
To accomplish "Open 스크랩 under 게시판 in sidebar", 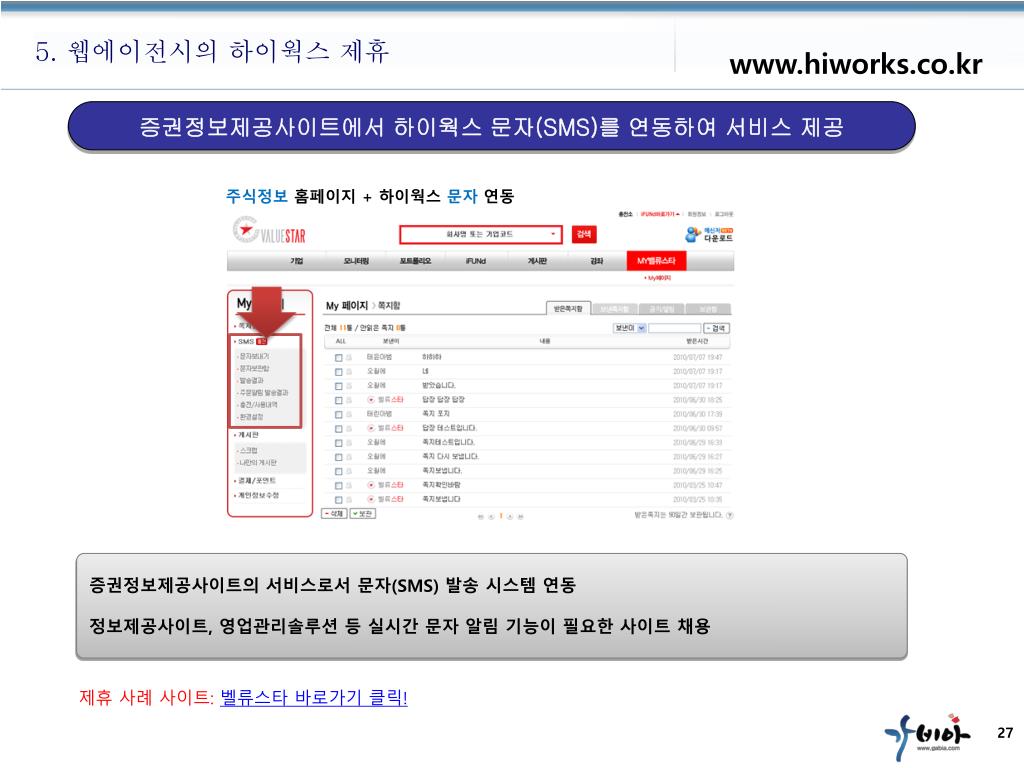I will coord(248,451).
